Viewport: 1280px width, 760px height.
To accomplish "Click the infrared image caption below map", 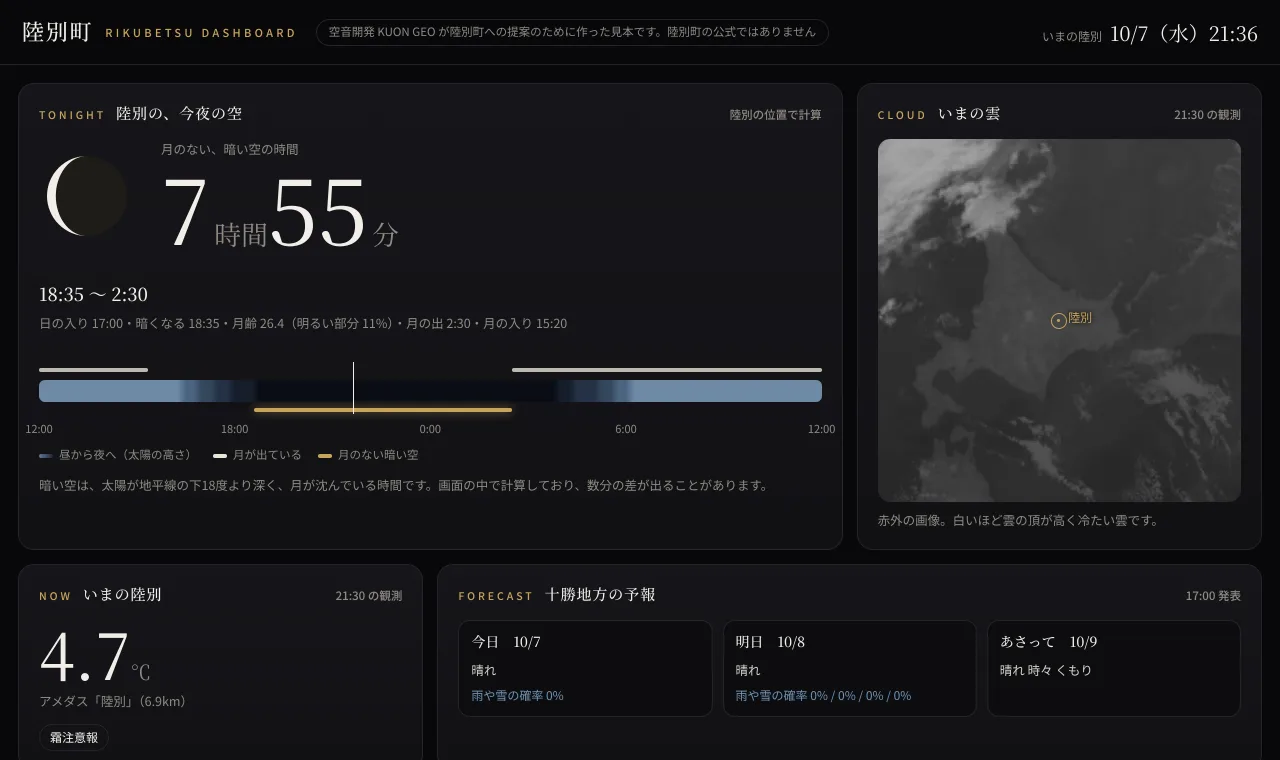I will click(x=1018, y=520).
